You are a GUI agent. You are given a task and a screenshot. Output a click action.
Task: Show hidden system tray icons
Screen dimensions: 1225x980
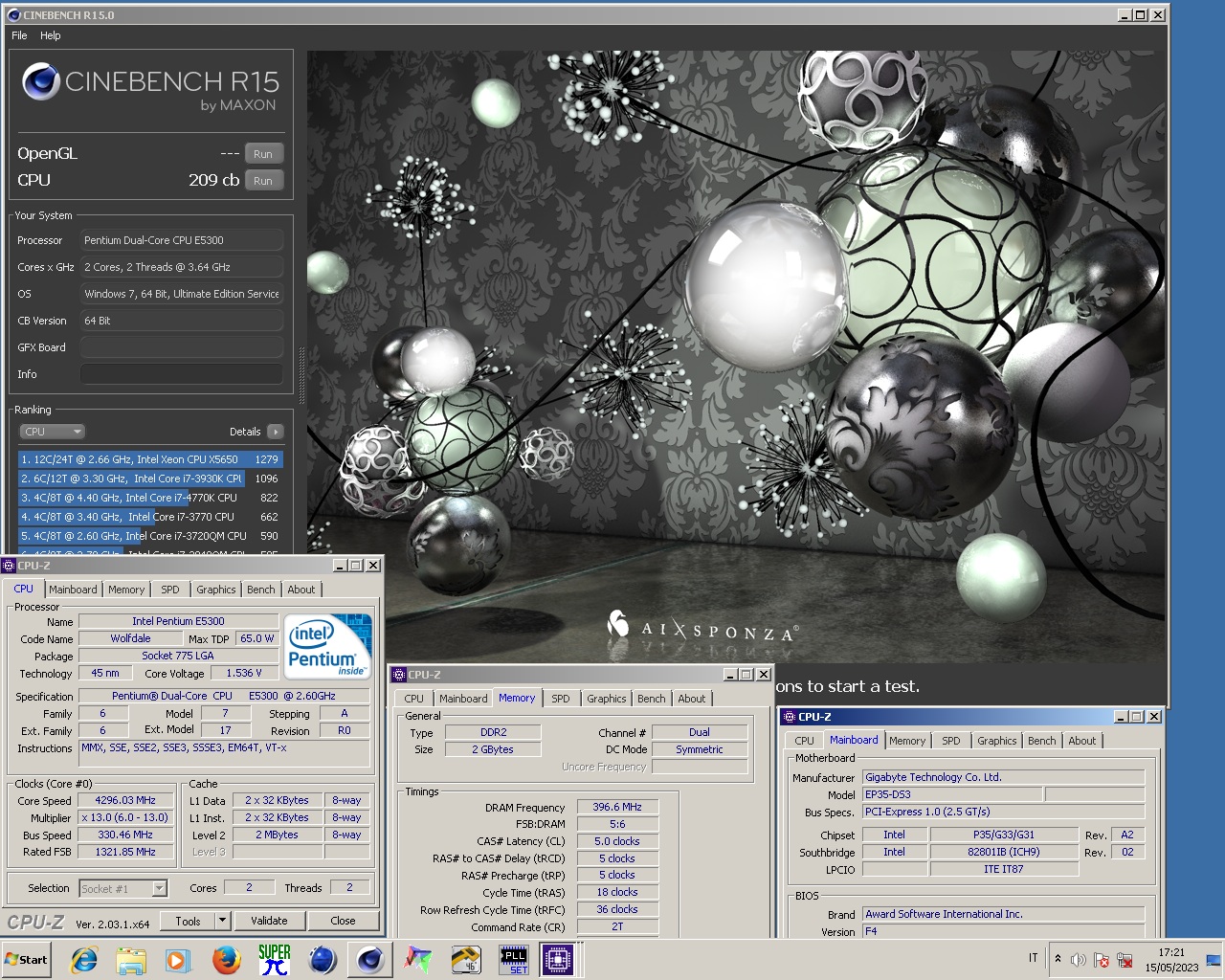coord(1058,958)
